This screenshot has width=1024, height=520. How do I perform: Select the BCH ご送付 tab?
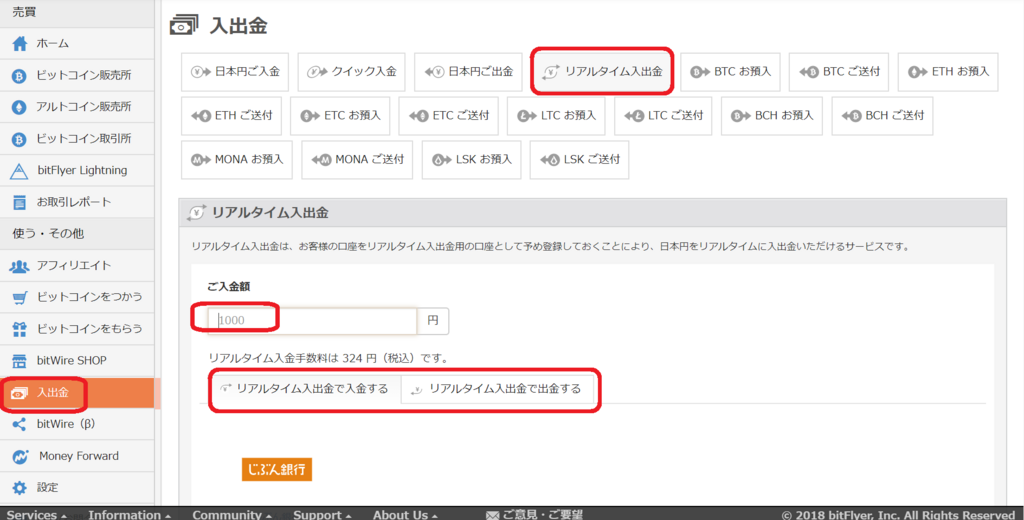[882, 116]
